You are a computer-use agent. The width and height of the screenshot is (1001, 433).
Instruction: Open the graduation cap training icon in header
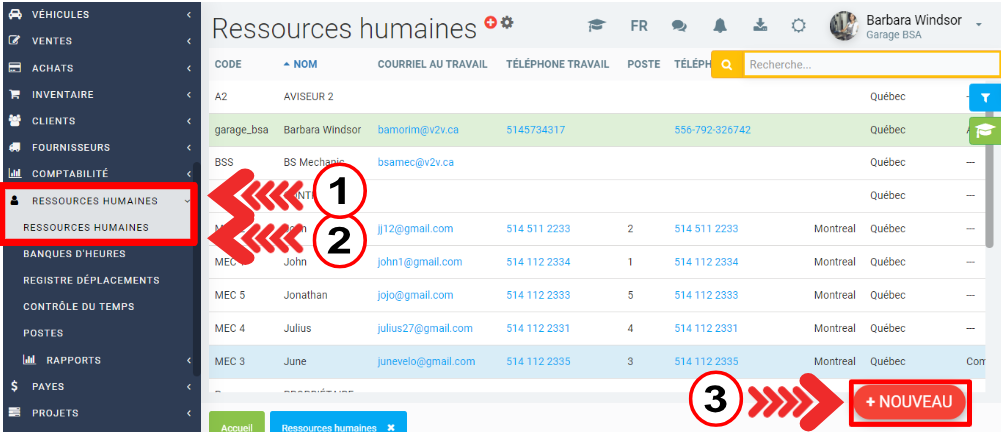coord(597,26)
